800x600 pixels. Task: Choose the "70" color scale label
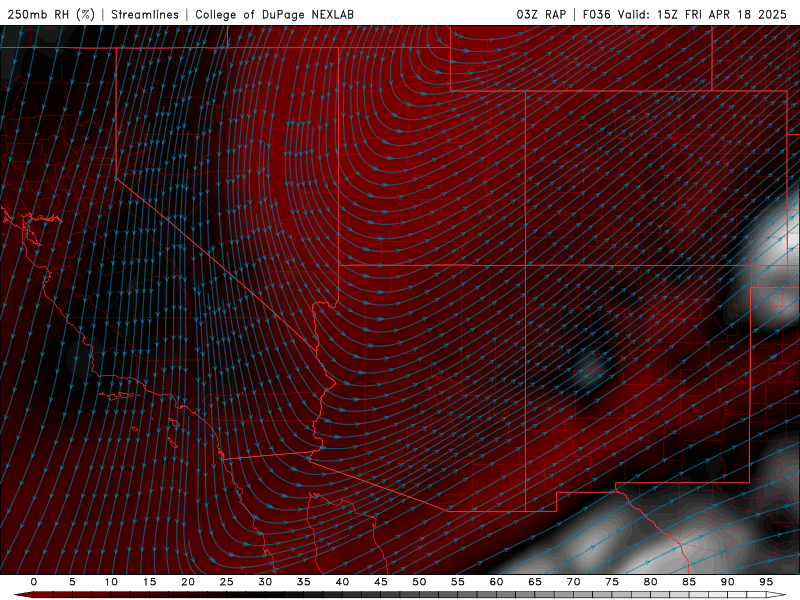pyautogui.click(x=573, y=582)
